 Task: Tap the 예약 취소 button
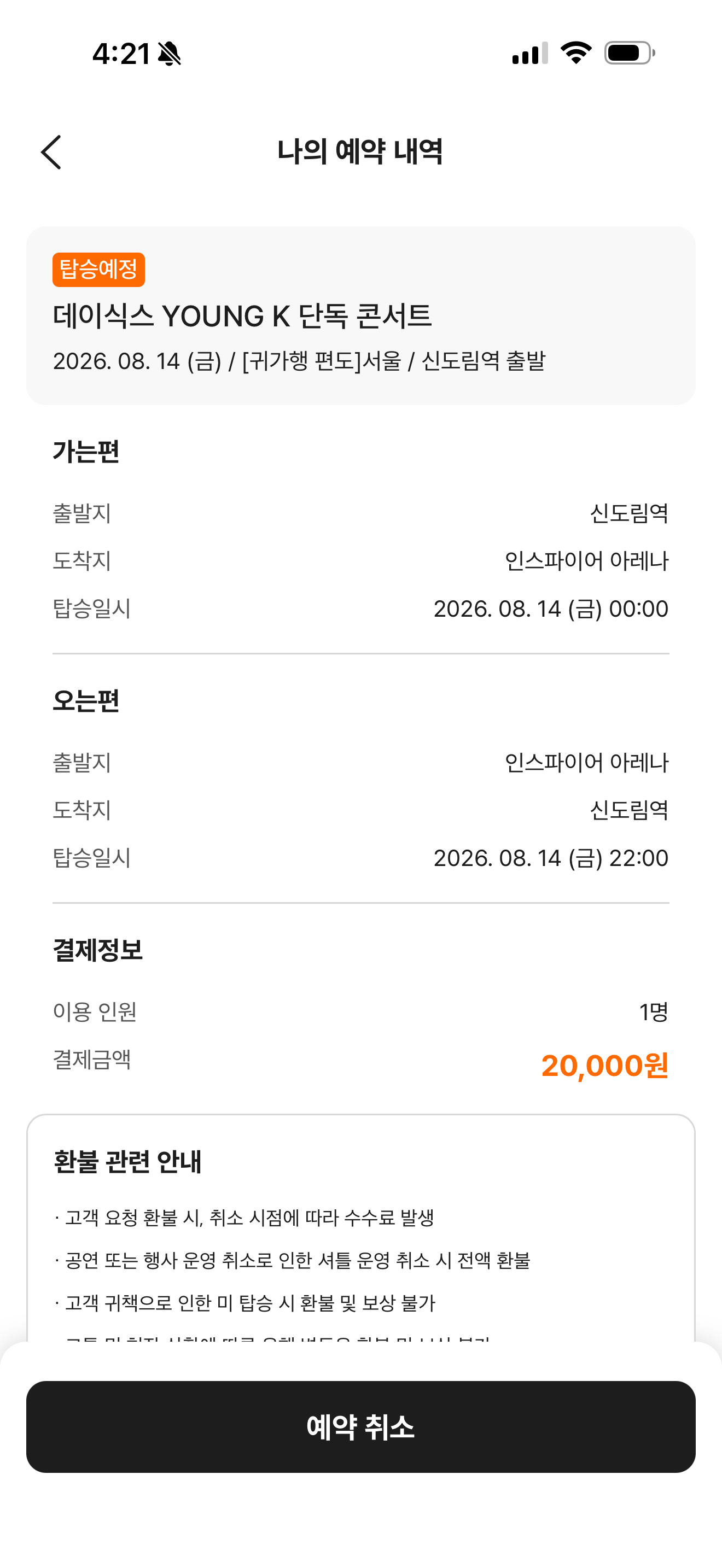[x=361, y=1427]
